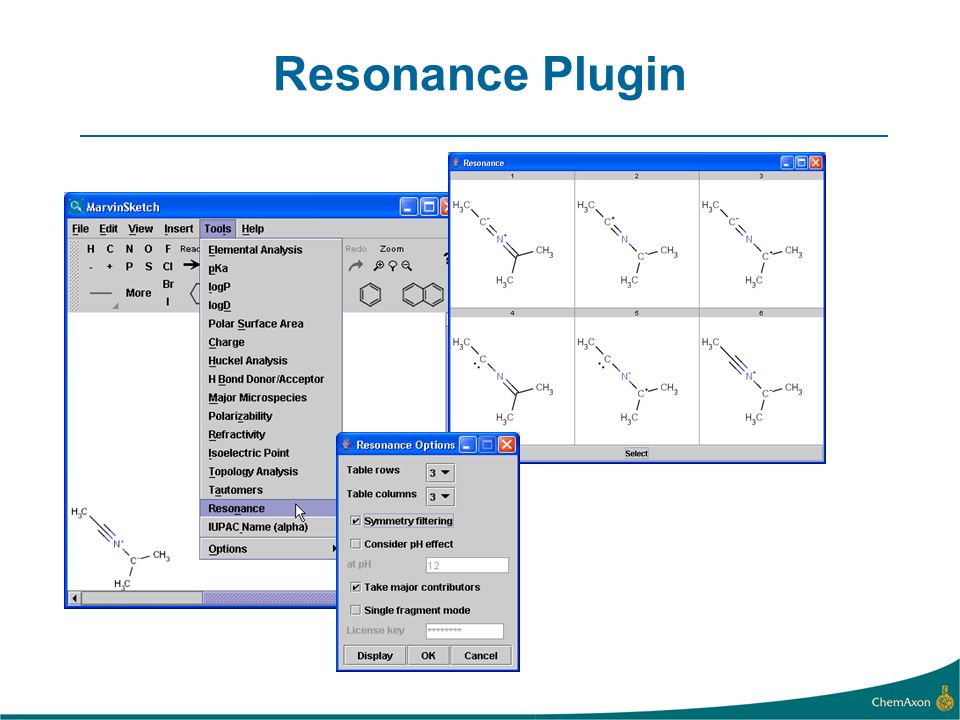Screen dimensions: 960x720
Task: Select the N atom button
Action: click(129, 249)
